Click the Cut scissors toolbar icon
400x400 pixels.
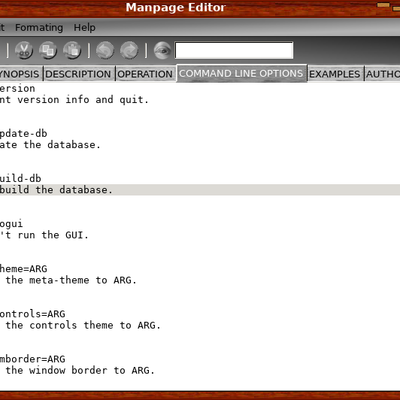(x=24, y=50)
